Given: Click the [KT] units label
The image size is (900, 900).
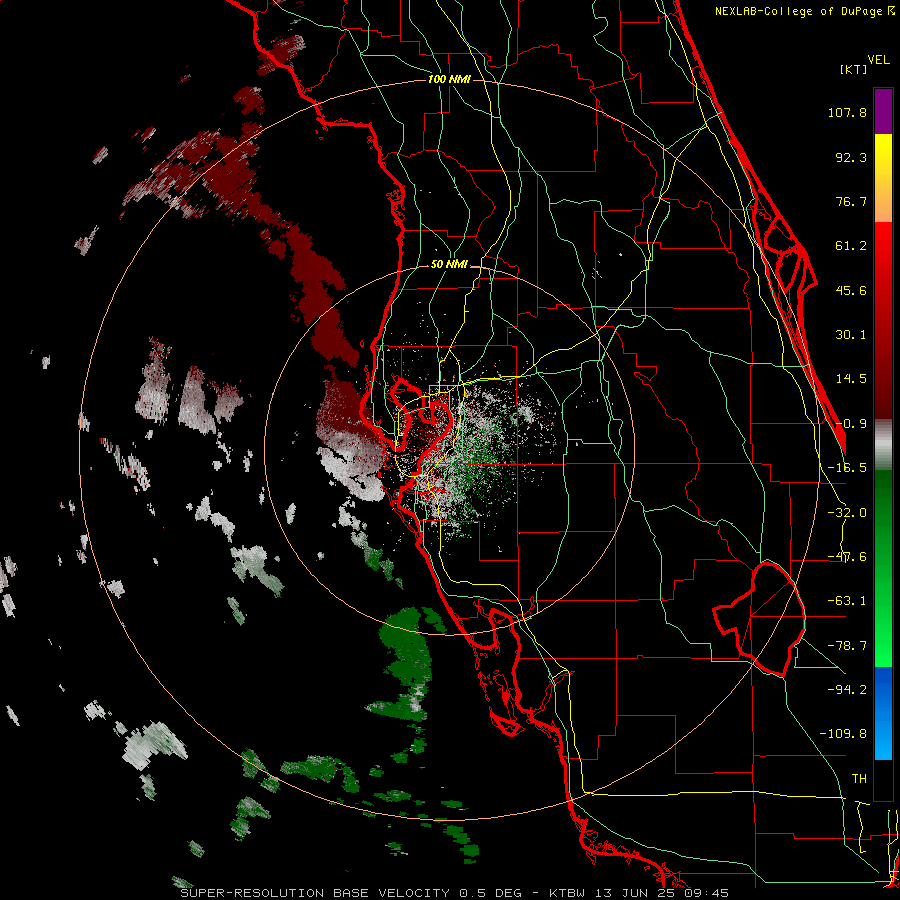Looking at the screenshot, I should (x=853, y=69).
